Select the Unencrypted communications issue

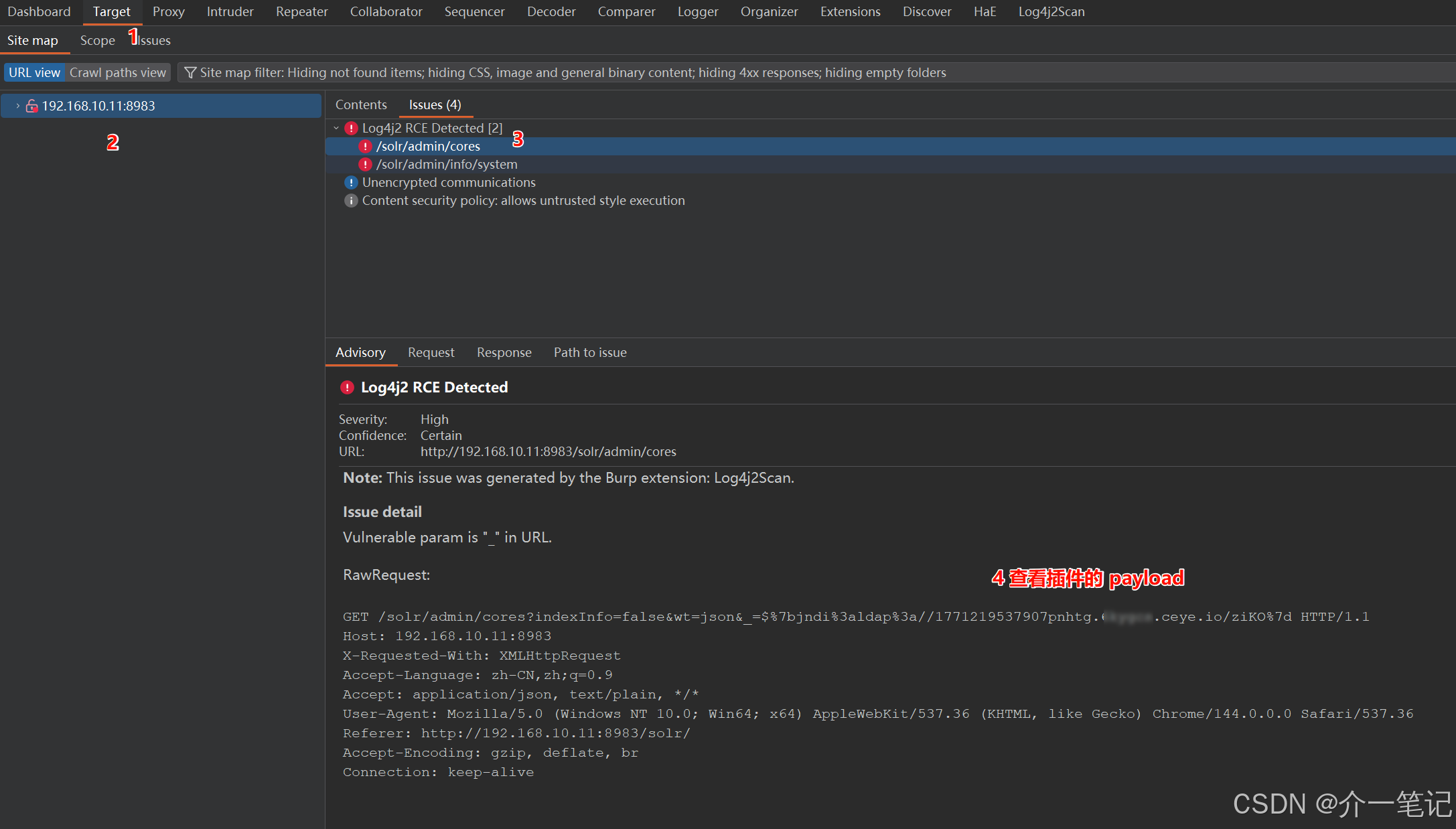coord(449,182)
